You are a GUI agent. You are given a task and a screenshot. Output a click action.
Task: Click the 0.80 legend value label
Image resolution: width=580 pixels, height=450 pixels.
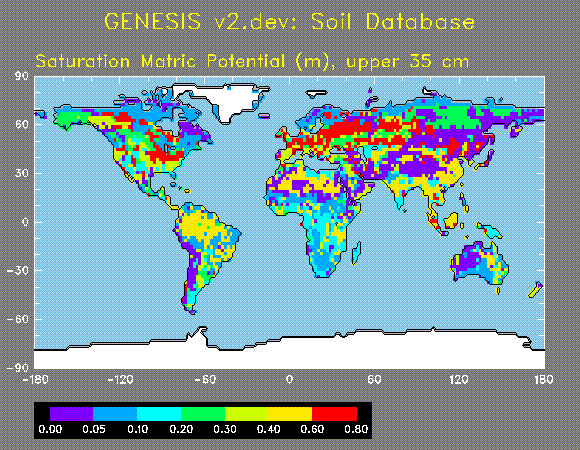(x=356, y=429)
